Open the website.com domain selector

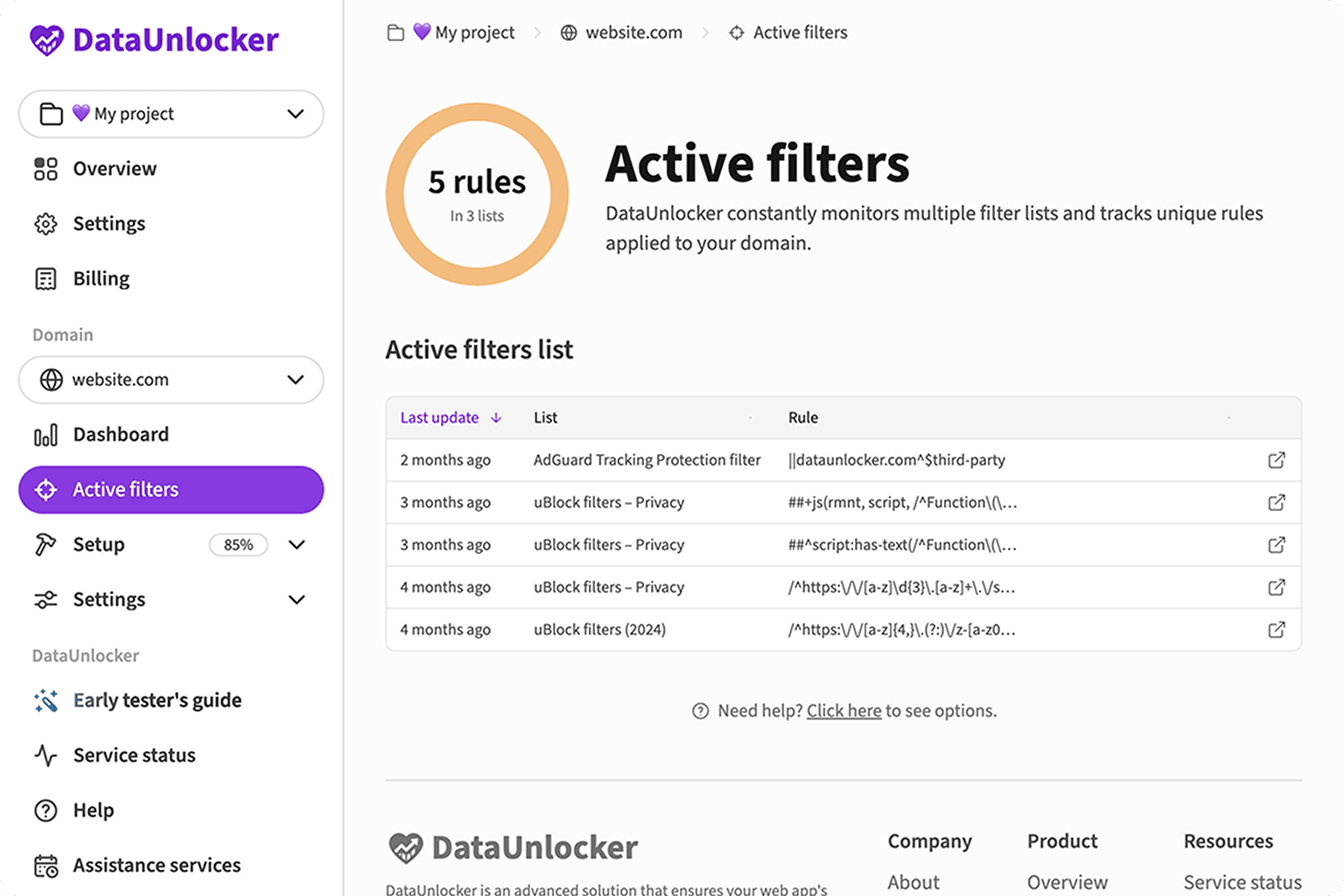click(x=171, y=380)
